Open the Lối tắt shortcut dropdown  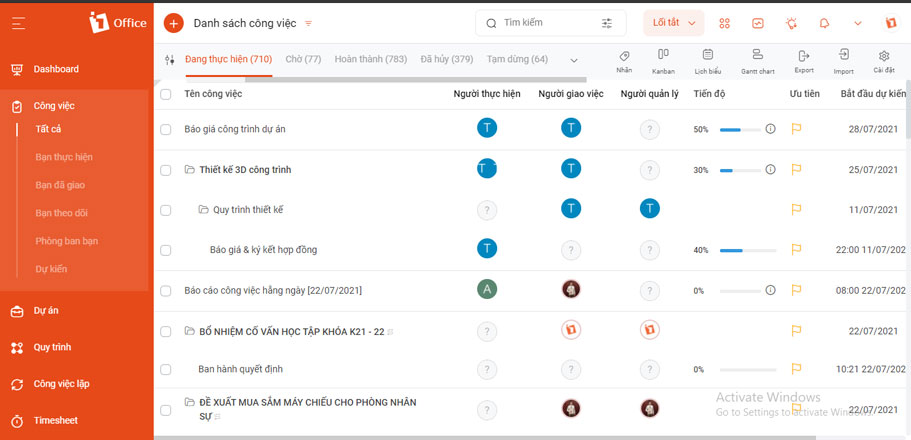point(674,23)
